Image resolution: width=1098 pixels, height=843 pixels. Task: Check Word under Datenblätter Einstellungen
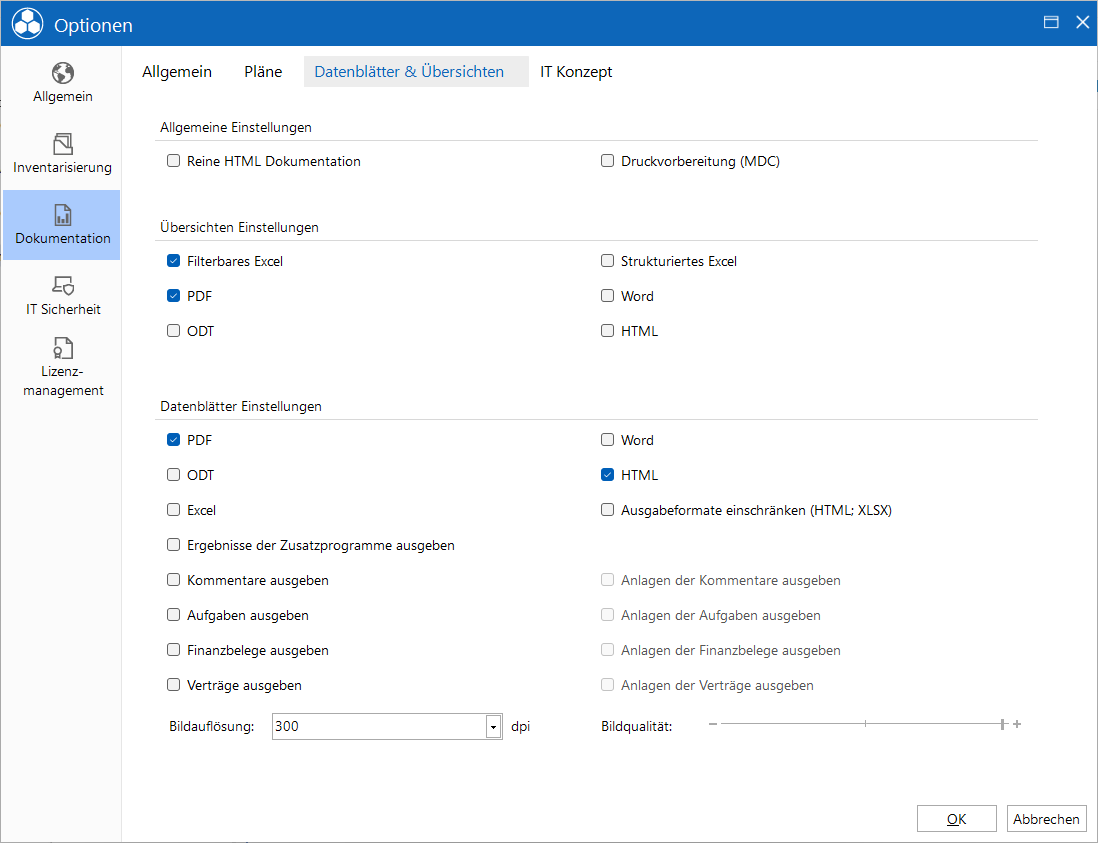[607, 440]
